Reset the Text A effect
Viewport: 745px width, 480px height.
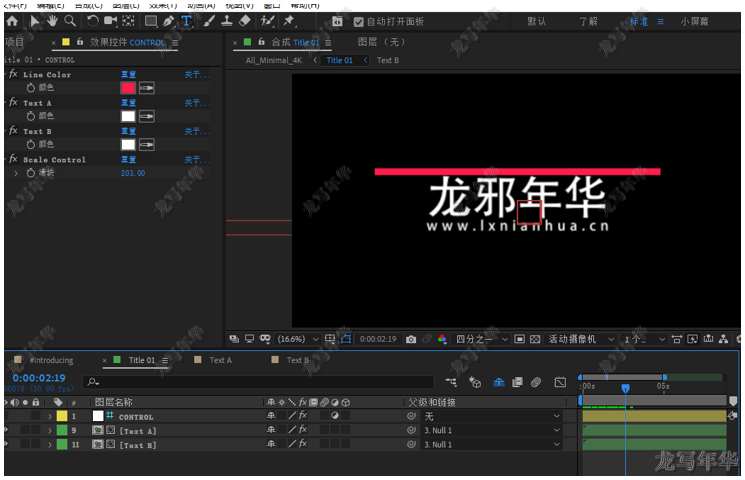click(x=128, y=103)
